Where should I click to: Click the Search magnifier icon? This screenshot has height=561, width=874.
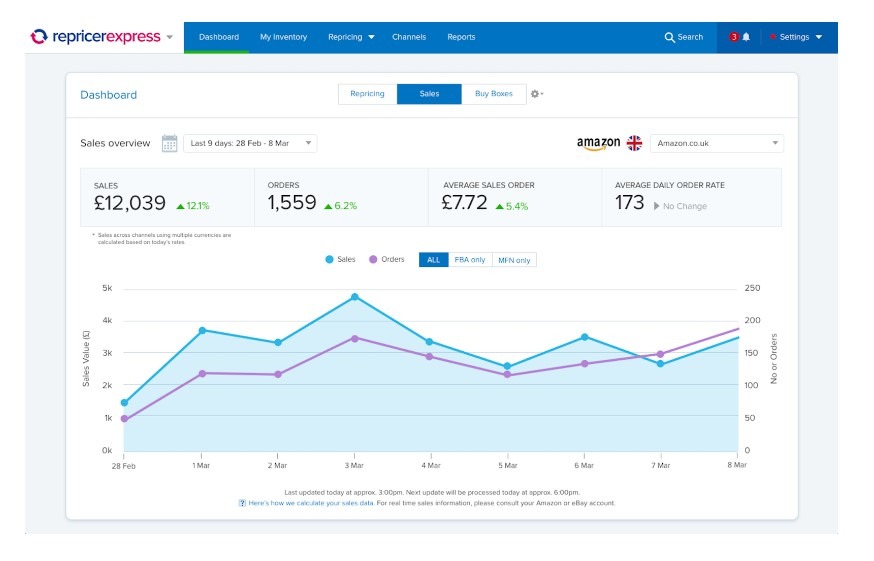click(669, 37)
